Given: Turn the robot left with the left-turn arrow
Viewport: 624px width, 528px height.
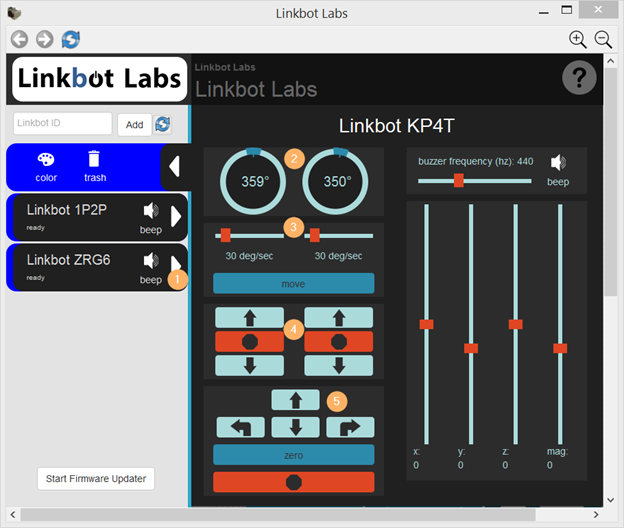Looking at the screenshot, I should point(240,427).
